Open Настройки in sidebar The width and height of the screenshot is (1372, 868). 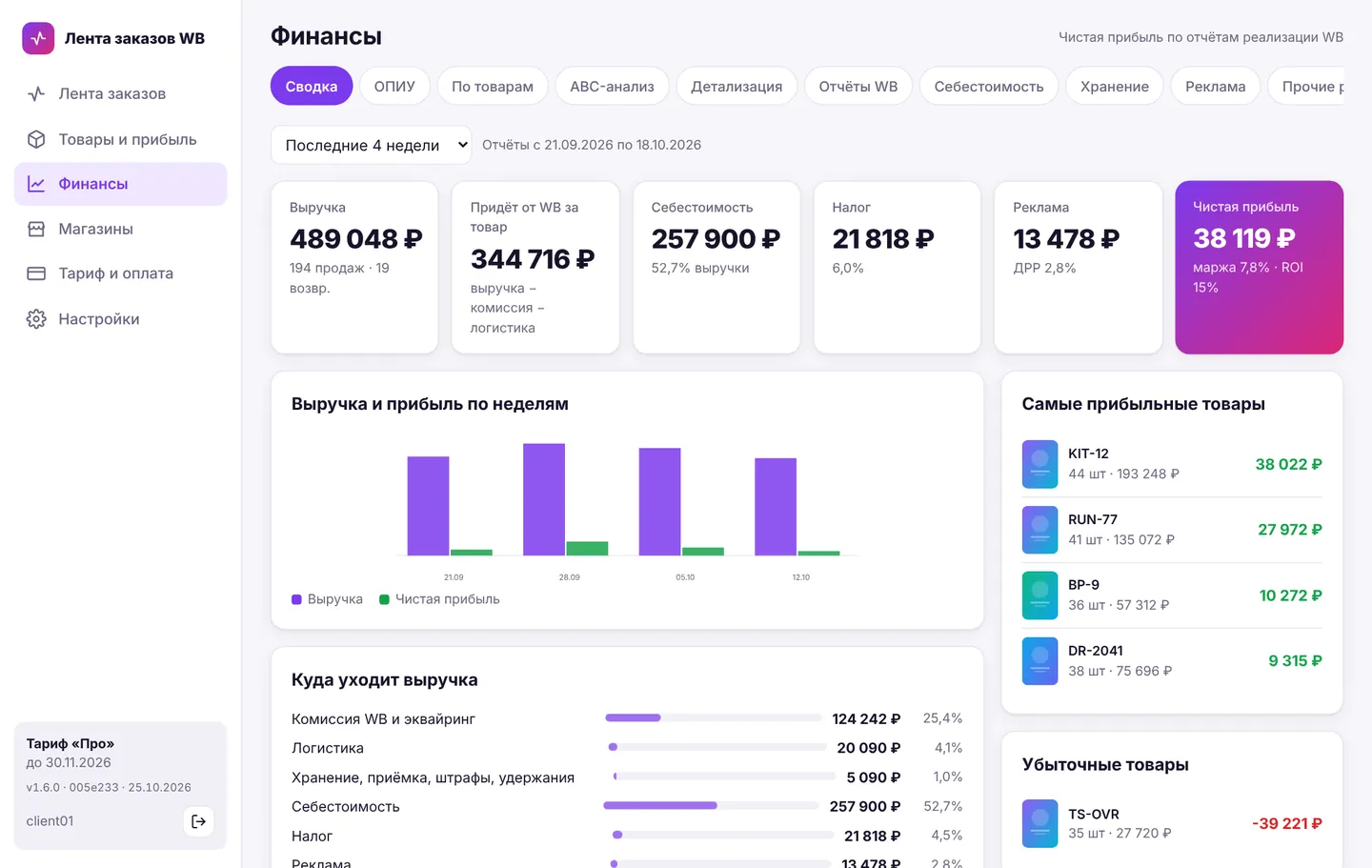120,319
